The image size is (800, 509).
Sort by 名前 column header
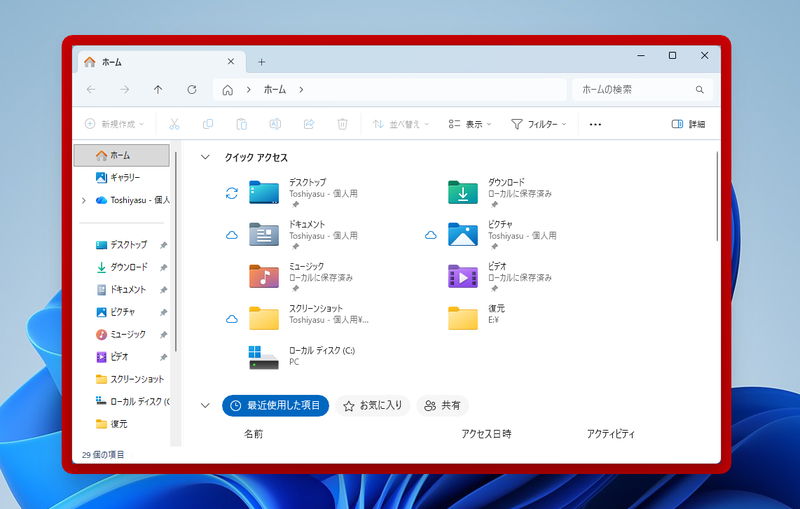coord(254,434)
